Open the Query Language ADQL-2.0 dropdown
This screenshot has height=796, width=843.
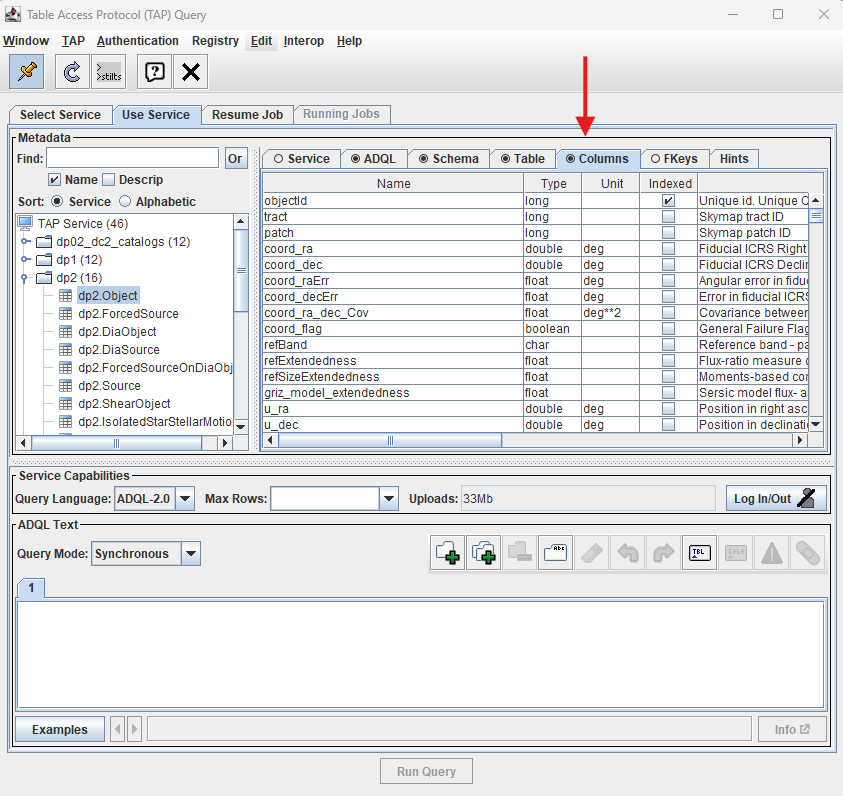(185, 498)
